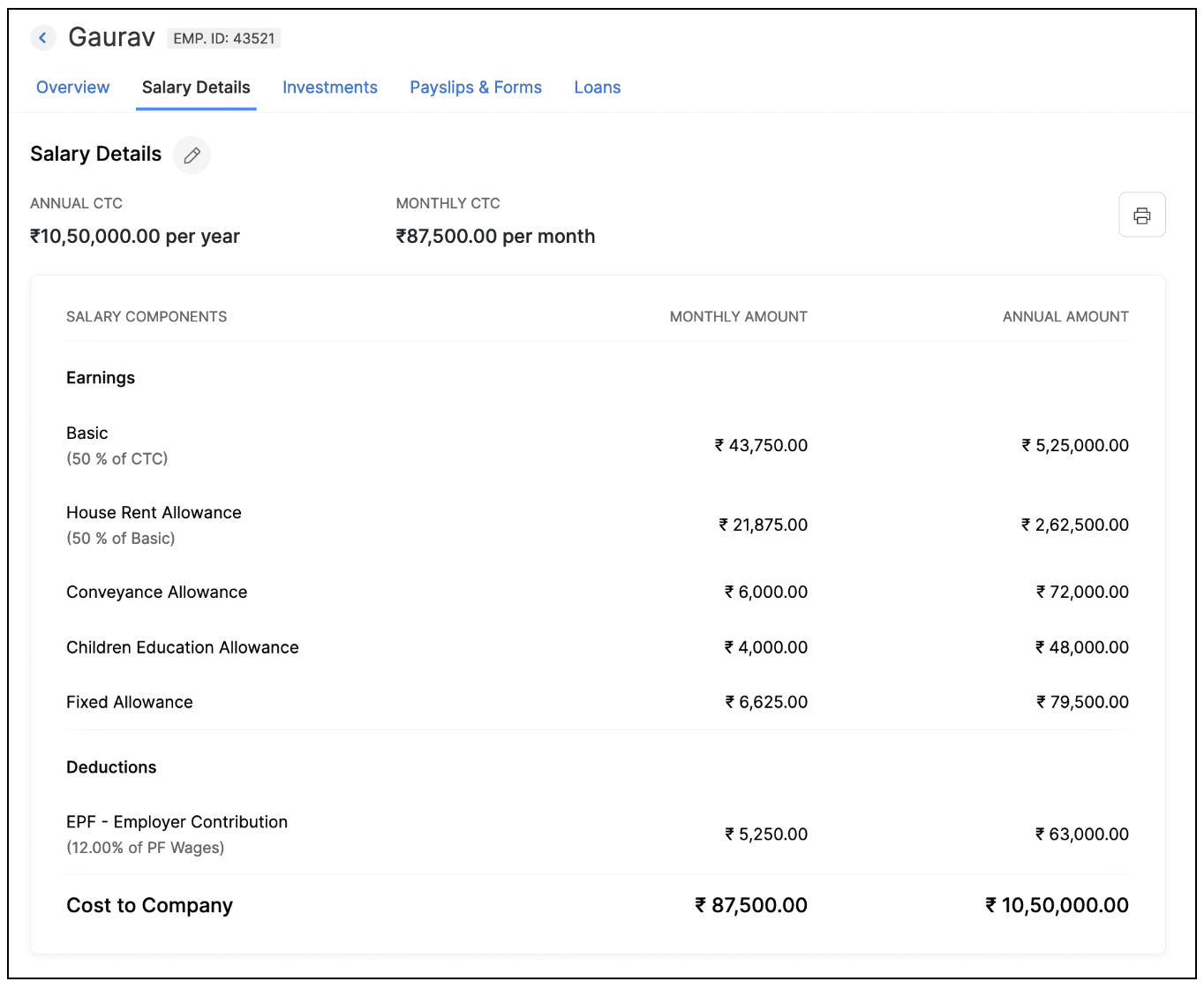Click the MONTHLY CTC caption

click(448, 204)
